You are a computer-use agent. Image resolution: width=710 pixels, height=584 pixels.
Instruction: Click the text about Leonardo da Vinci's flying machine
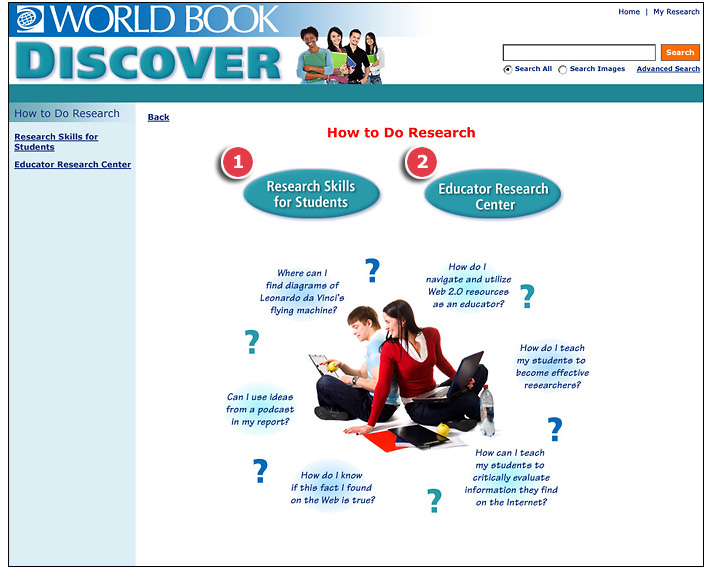click(302, 292)
